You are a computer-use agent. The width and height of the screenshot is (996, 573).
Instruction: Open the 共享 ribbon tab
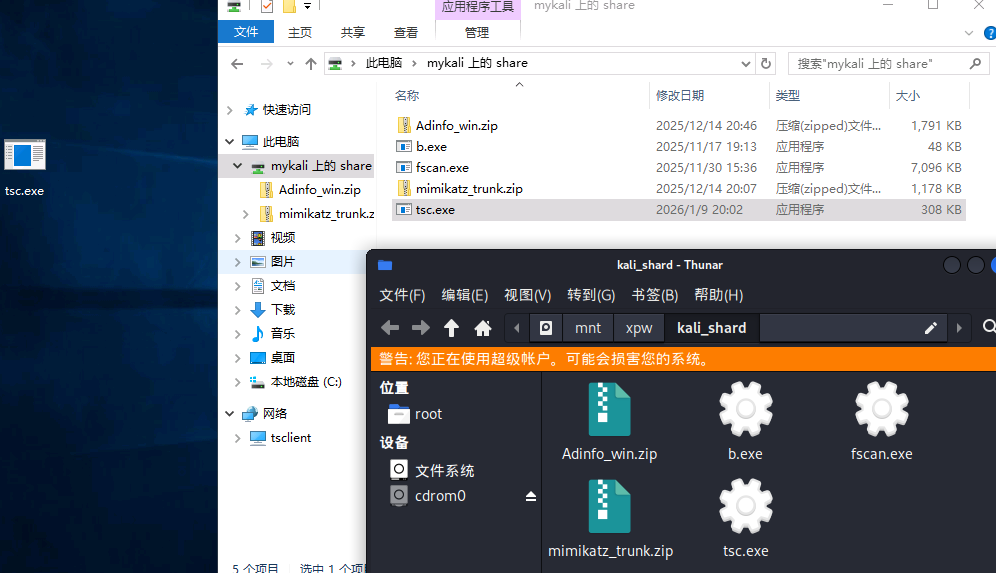pyautogui.click(x=353, y=32)
